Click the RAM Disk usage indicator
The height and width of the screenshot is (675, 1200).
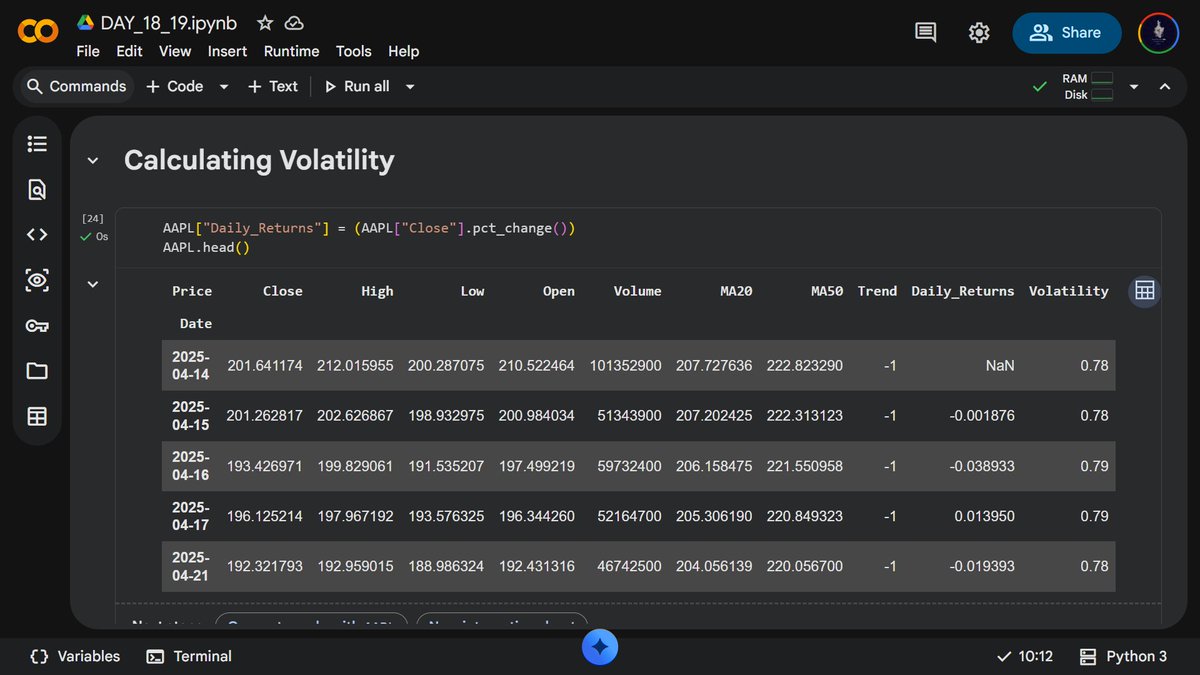point(1088,86)
